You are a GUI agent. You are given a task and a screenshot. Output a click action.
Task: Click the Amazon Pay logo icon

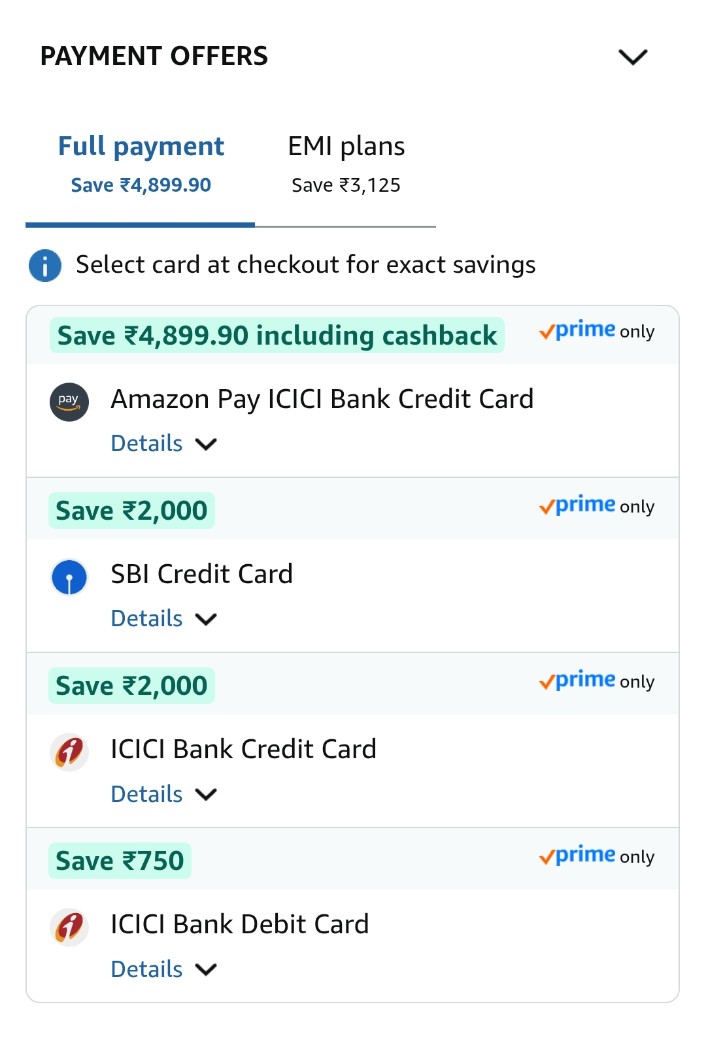point(69,402)
